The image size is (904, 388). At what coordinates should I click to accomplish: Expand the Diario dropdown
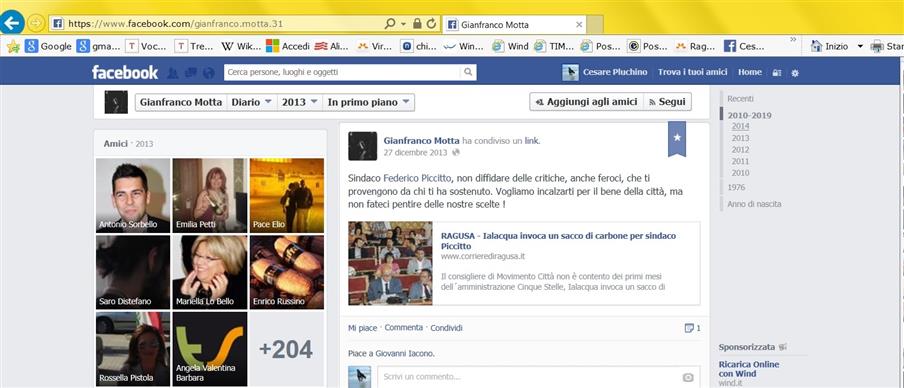click(x=252, y=102)
